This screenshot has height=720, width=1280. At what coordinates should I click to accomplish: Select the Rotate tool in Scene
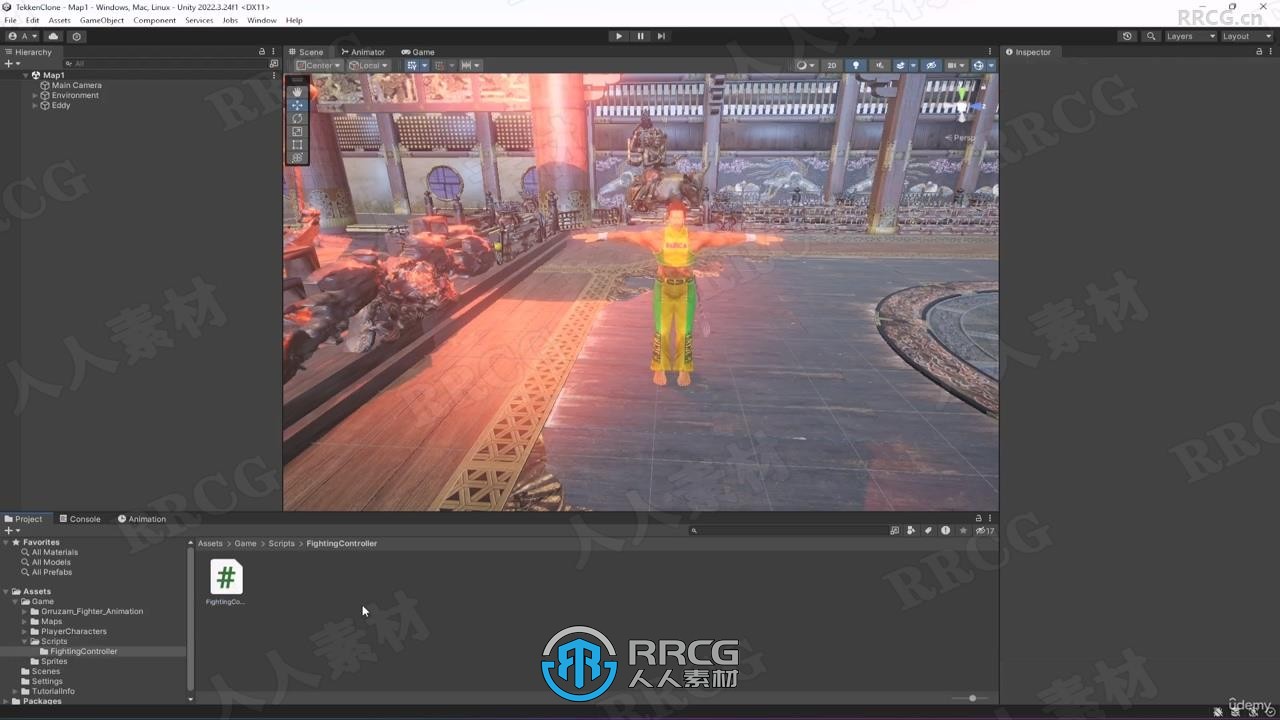tap(297, 118)
